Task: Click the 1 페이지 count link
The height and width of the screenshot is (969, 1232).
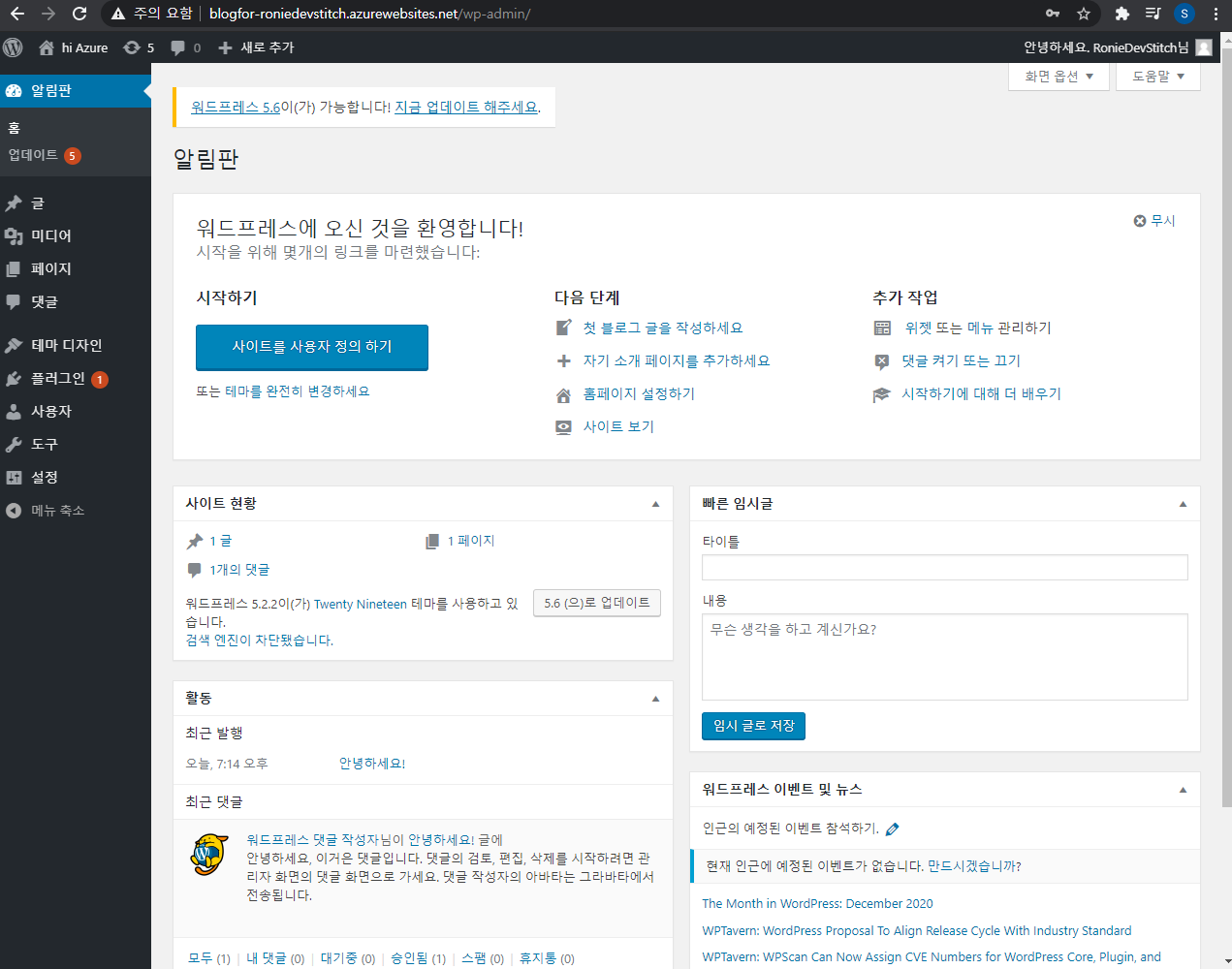Action: click(x=471, y=541)
